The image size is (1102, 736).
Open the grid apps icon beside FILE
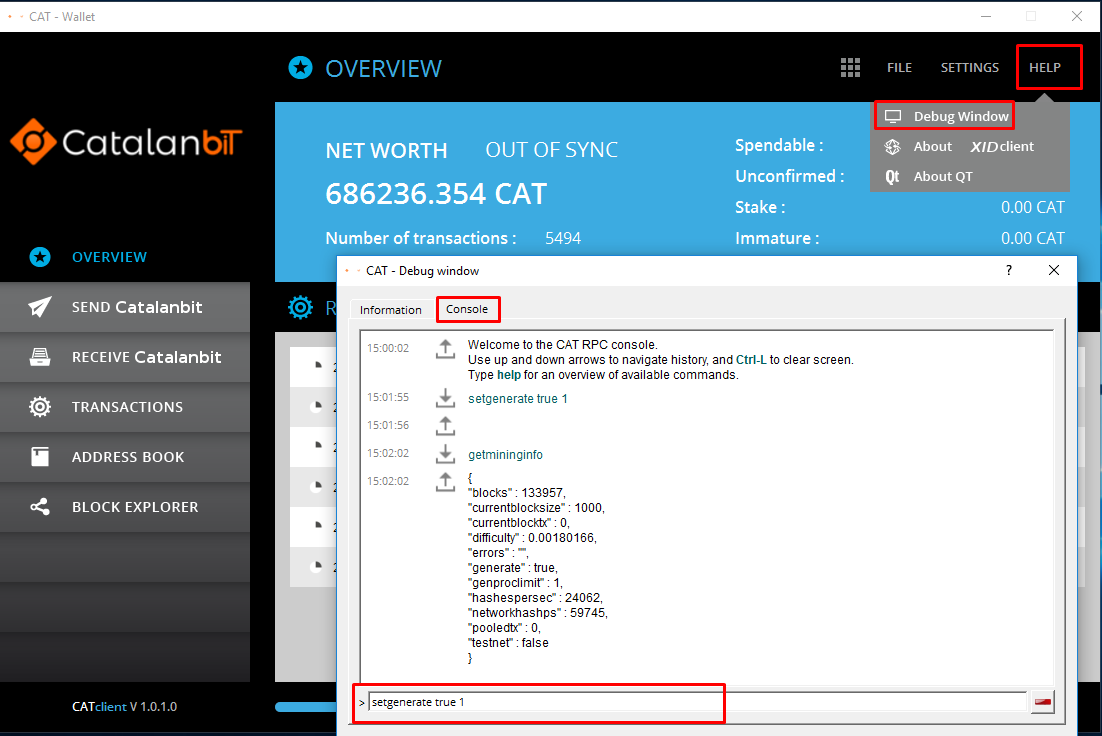coord(850,67)
